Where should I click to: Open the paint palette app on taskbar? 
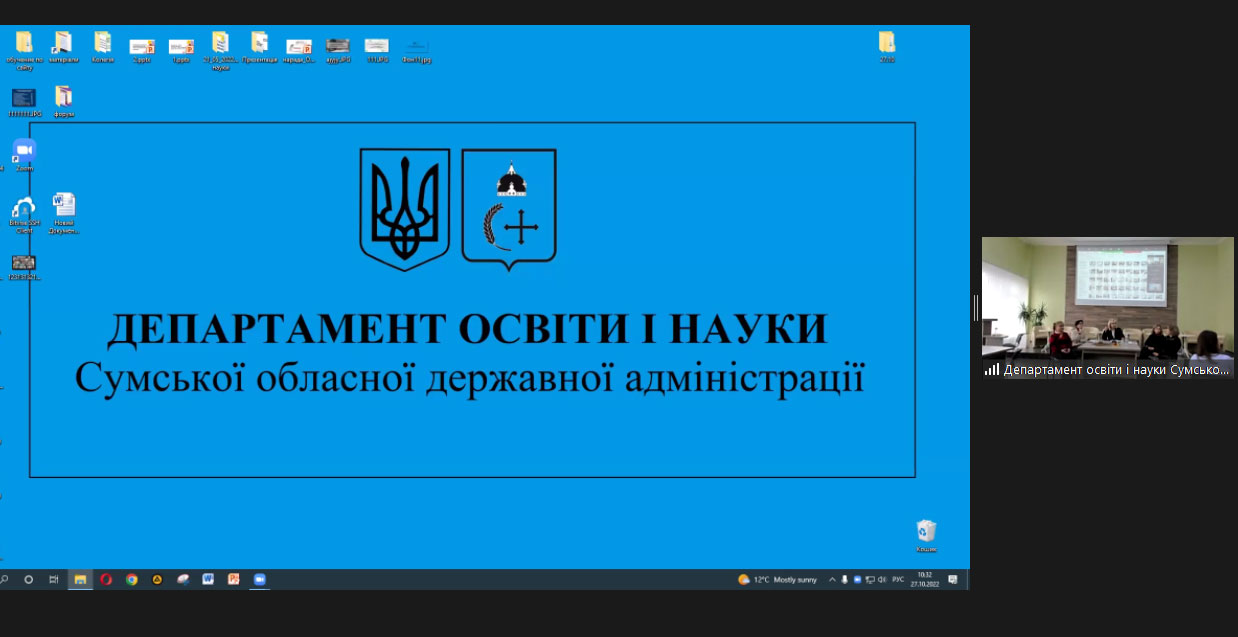click(x=183, y=579)
